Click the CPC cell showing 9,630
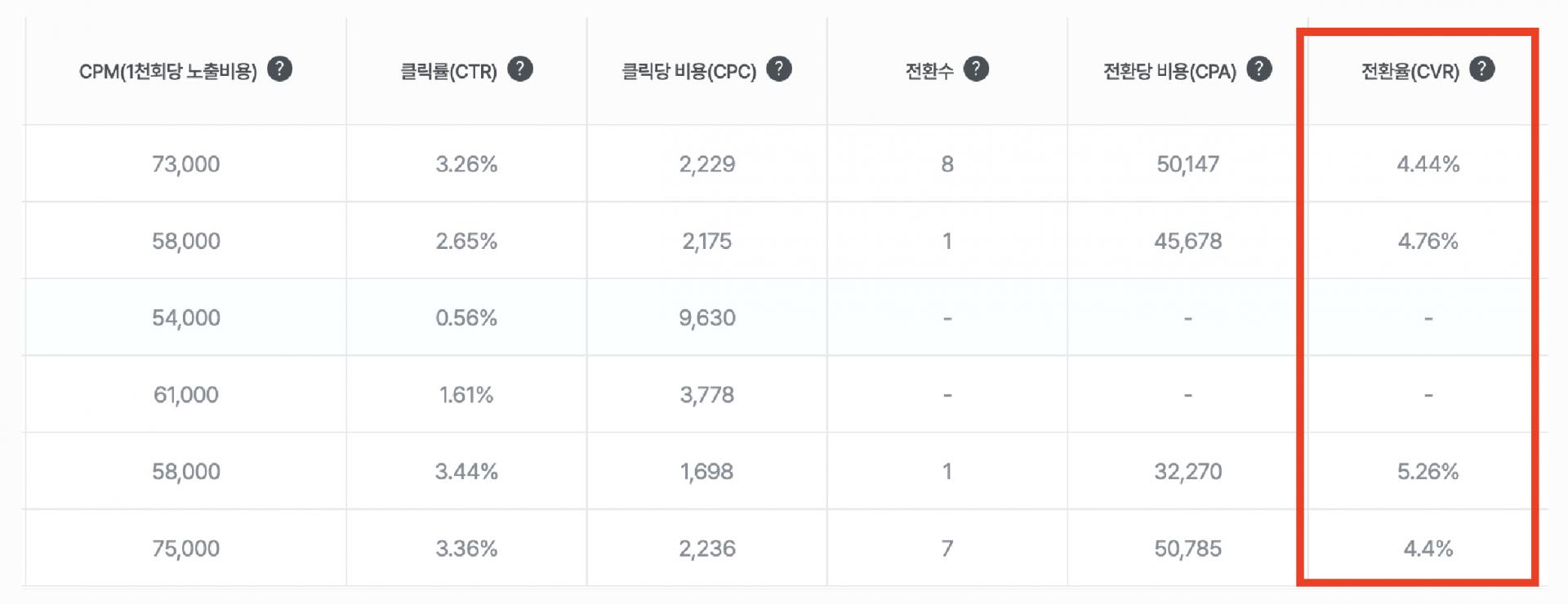 [707, 318]
